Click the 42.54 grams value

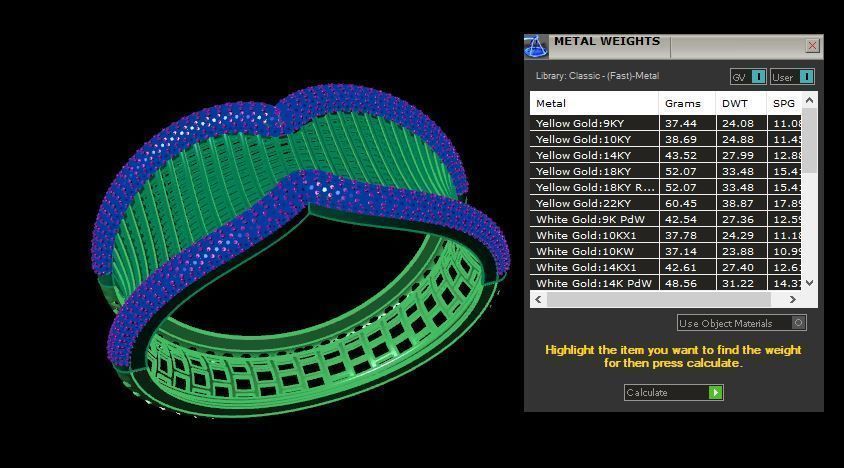tap(681, 219)
